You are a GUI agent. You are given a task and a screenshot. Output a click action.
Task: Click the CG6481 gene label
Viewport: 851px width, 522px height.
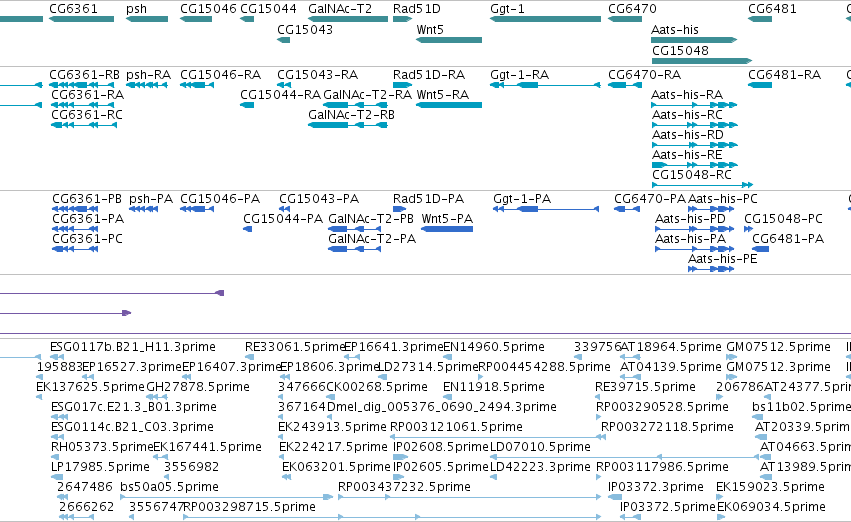point(772,9)
